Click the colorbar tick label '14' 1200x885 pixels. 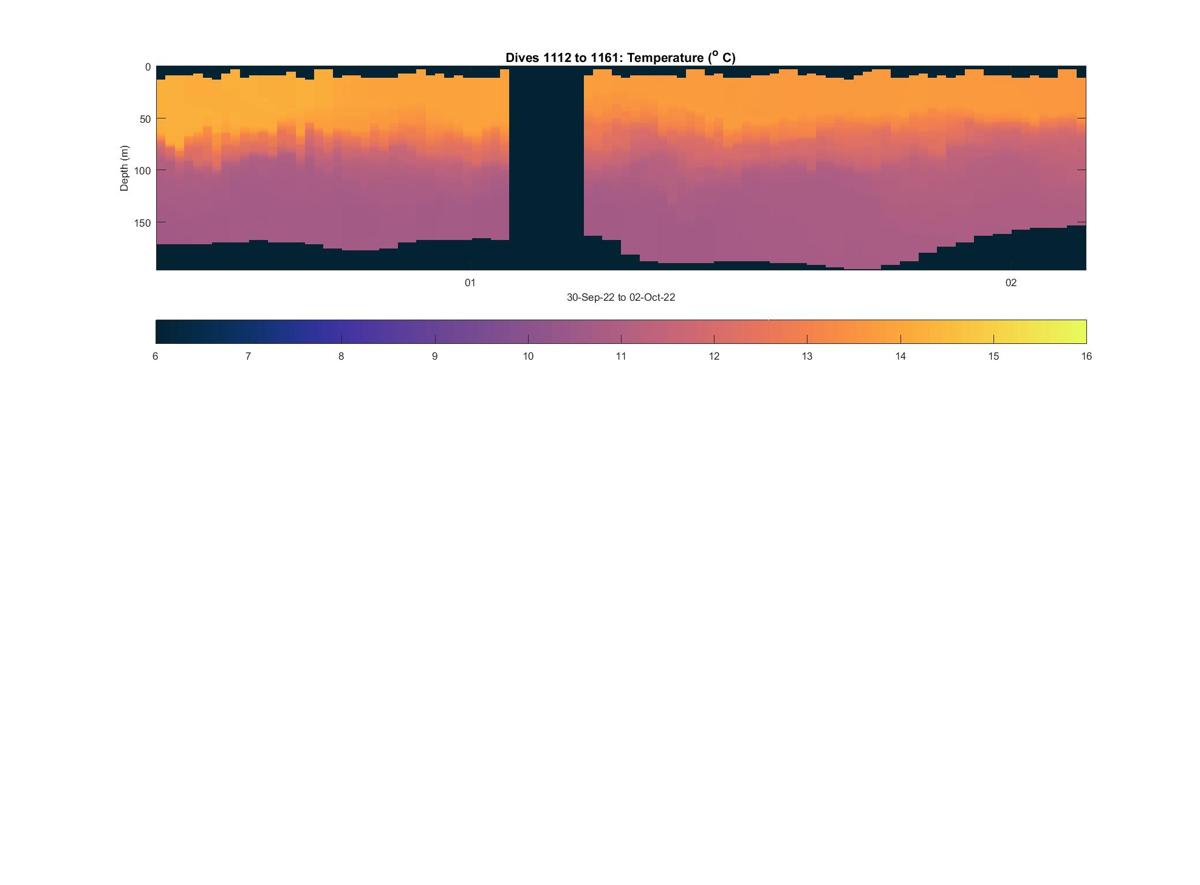[x=901, y=356]
